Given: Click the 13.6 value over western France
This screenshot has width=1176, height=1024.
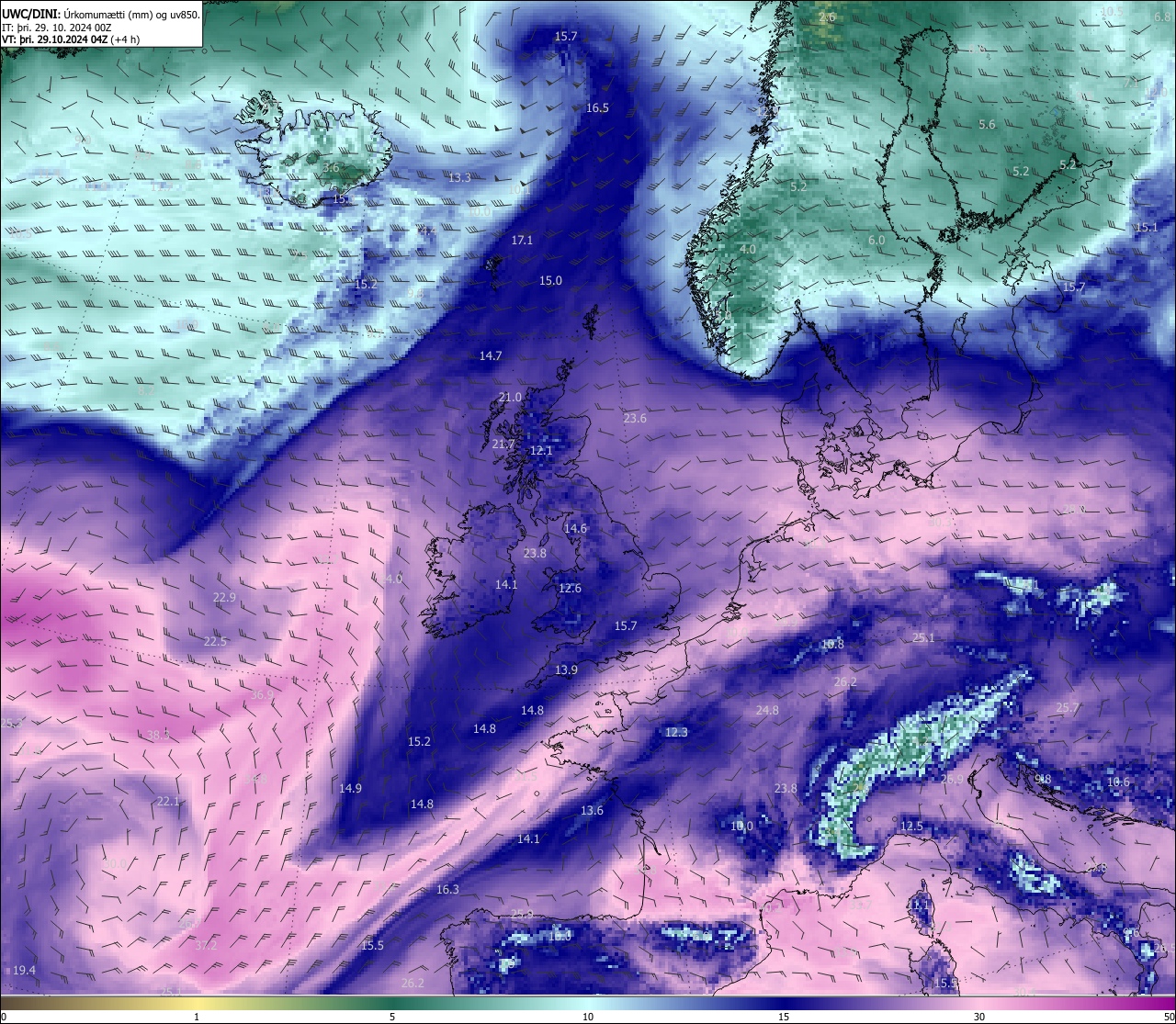Looking at the screenshot, I should [592, 810].
